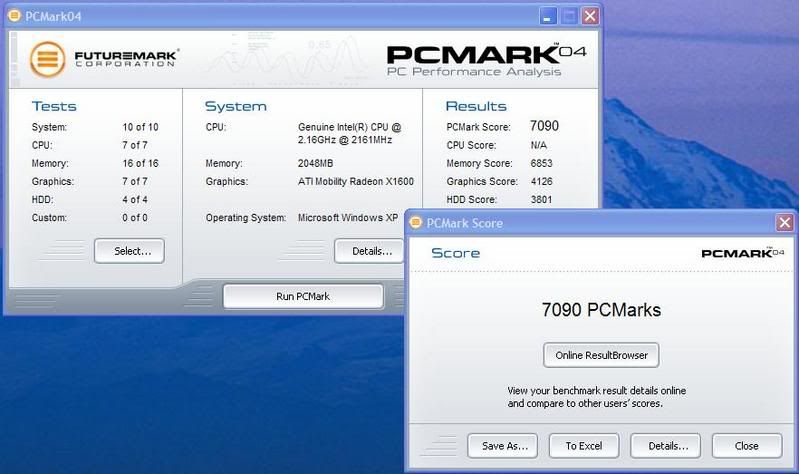This screenshot has height=474, width=799.
Task: Click 'View your benchmark result details online' text
Action: point(597,390)
